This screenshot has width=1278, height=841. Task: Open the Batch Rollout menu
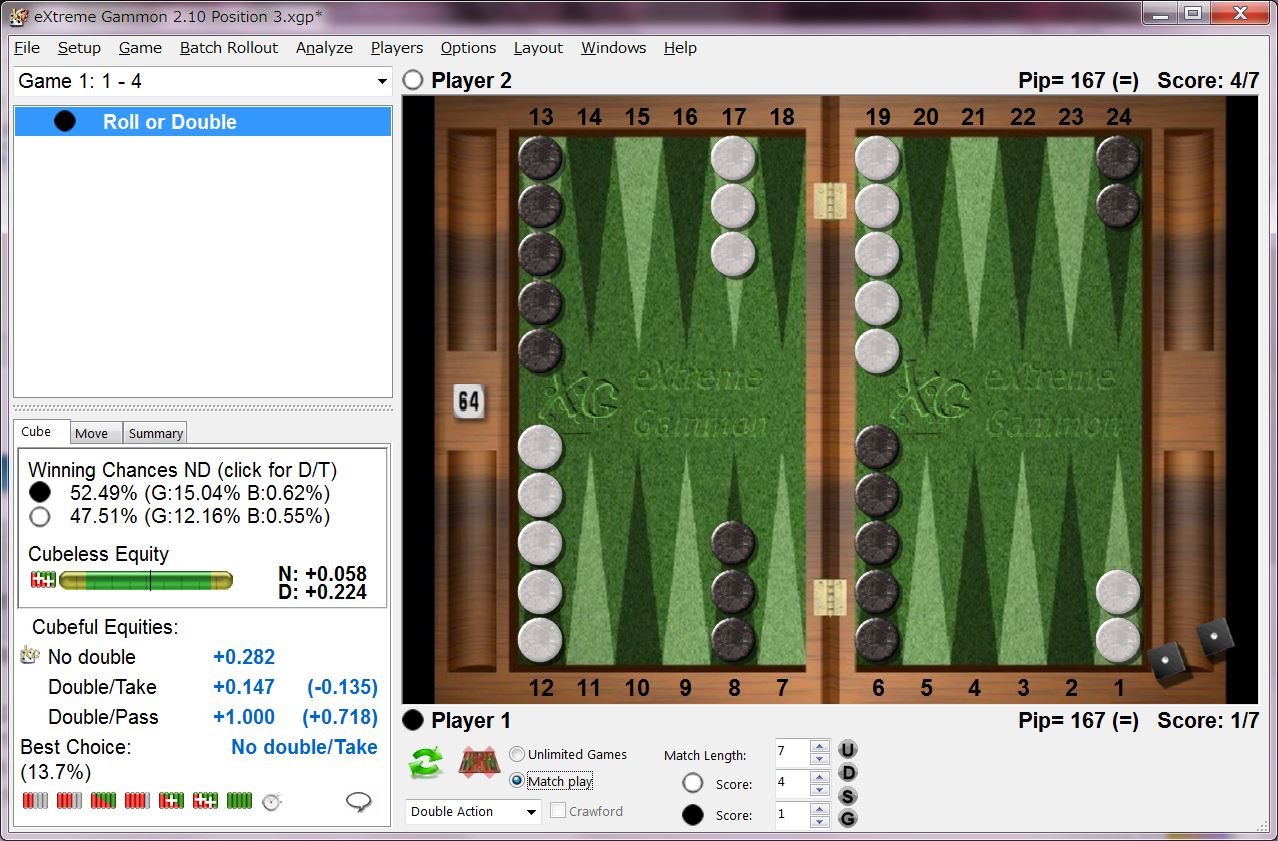coord(229,47)
